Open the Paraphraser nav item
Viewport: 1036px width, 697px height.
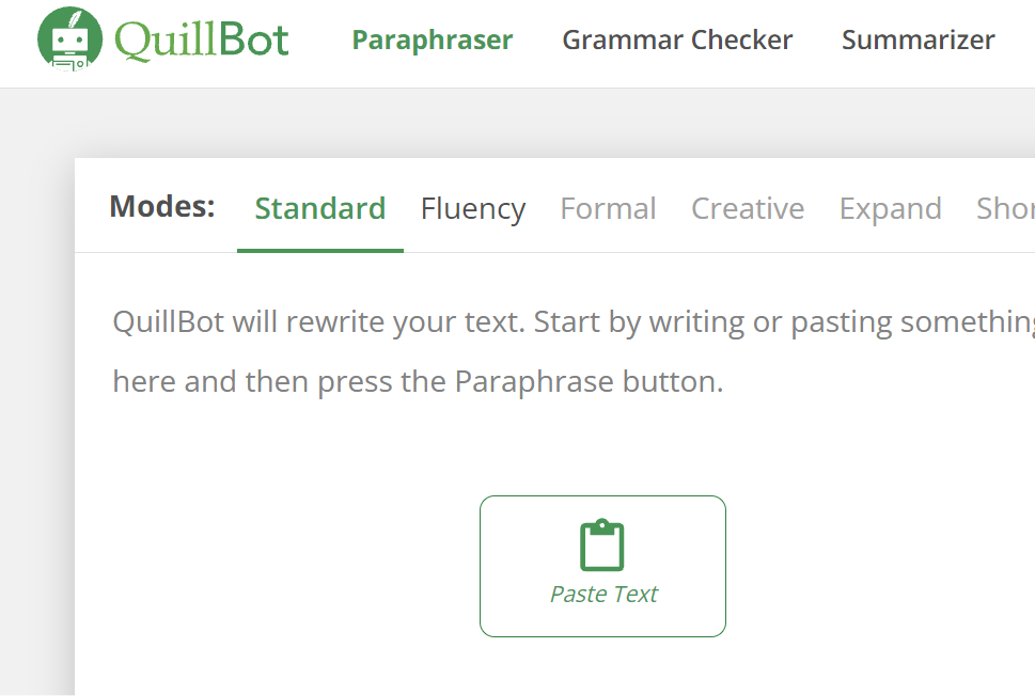click(432, 40)
